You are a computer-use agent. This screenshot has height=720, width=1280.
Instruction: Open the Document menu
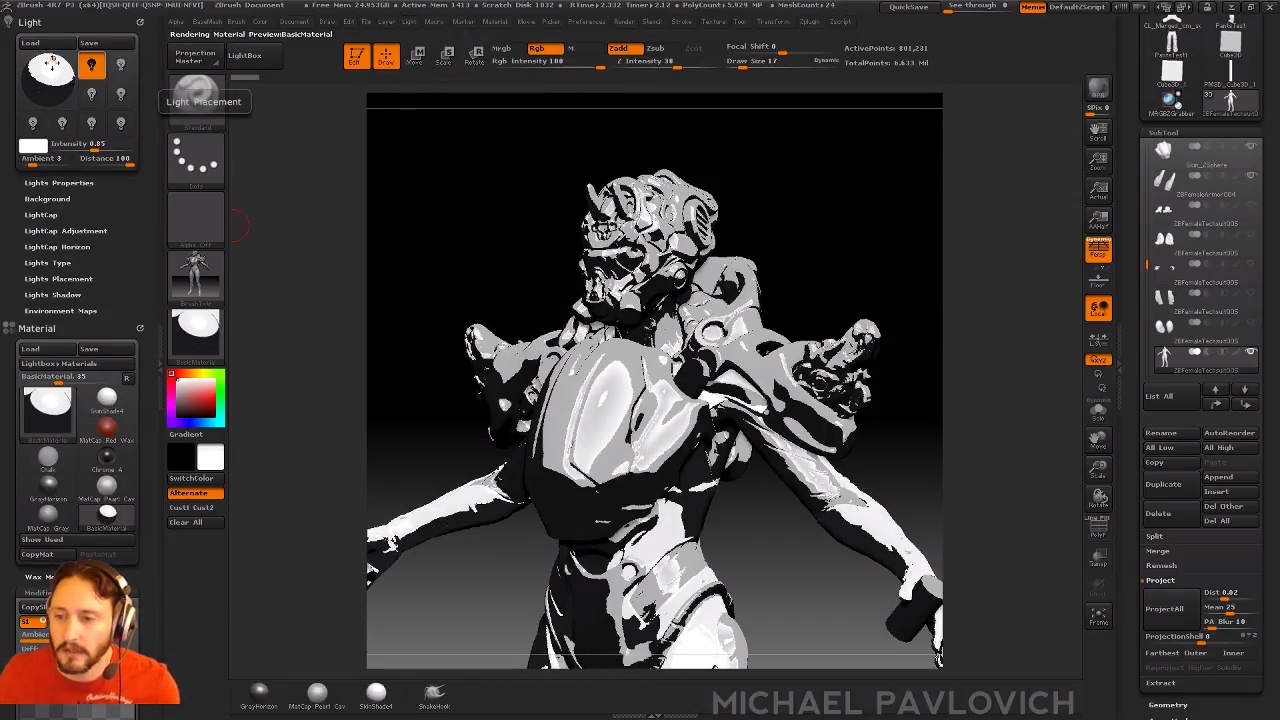coord(294,21)
